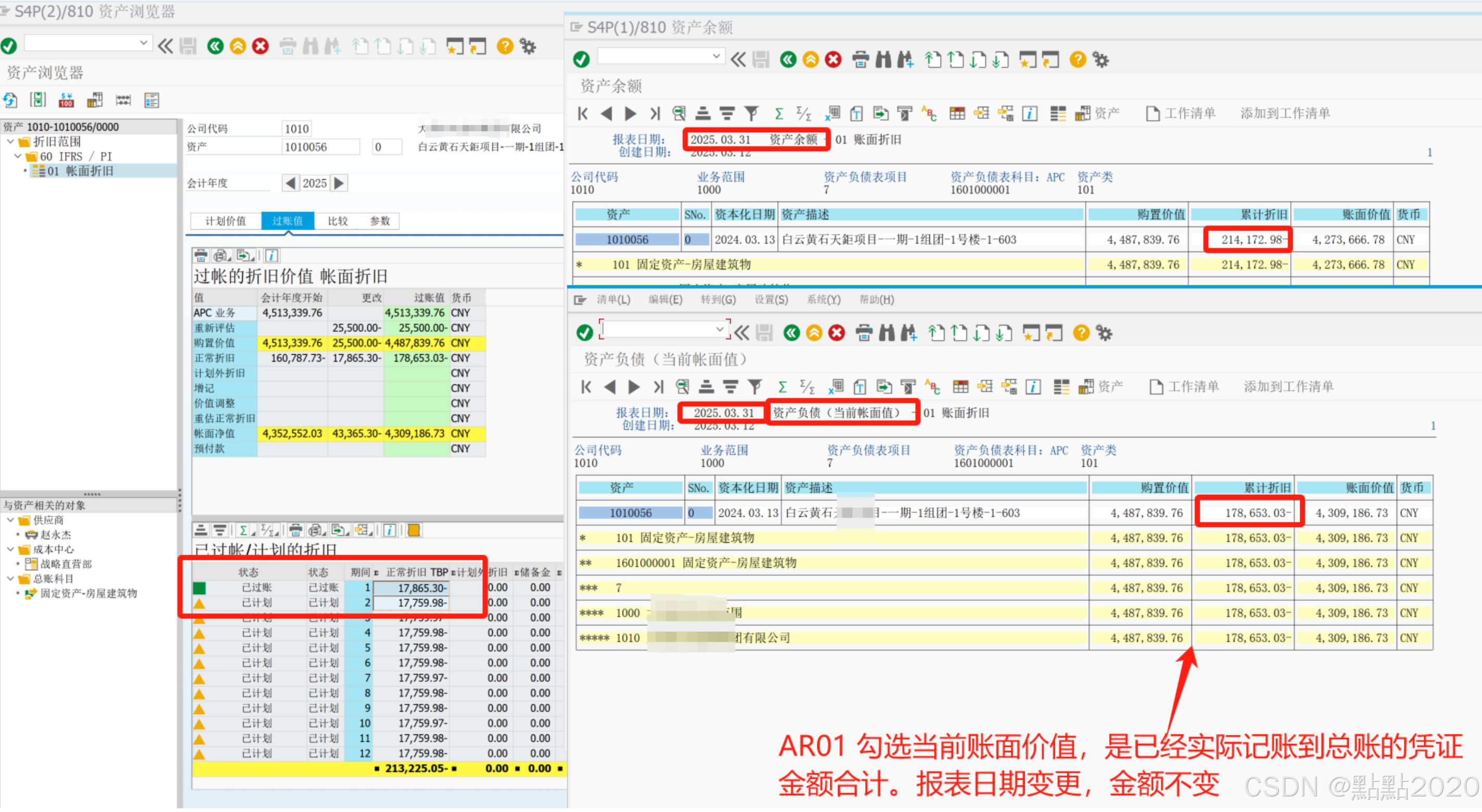Screen dimensions: 1482x812
Task: Click the green Enter checkmark in Asset Explorer
Action: pyautogui.click(x=9, y=46)
